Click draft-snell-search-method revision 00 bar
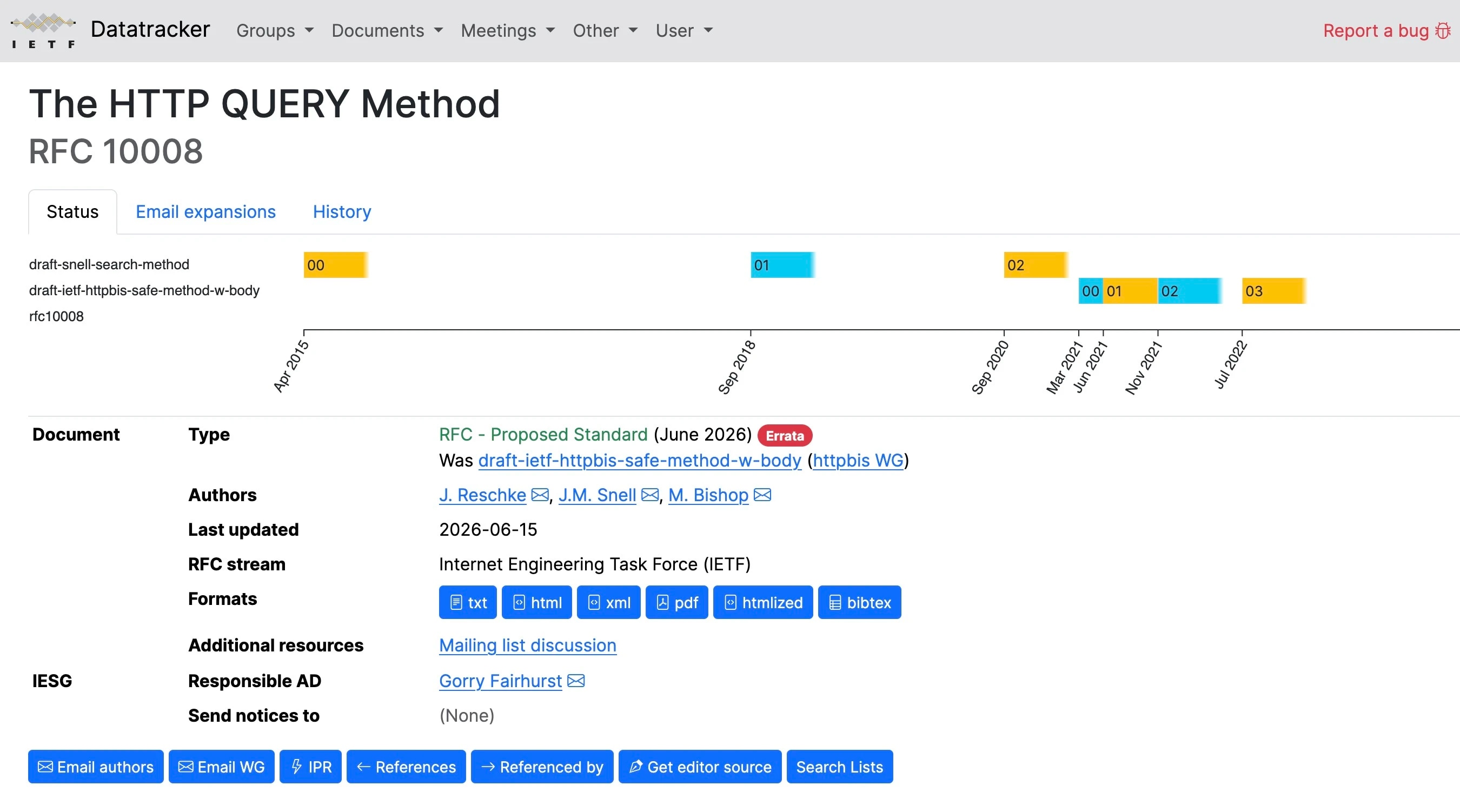This screenshot has height=812, width=1460. [335, 265]
